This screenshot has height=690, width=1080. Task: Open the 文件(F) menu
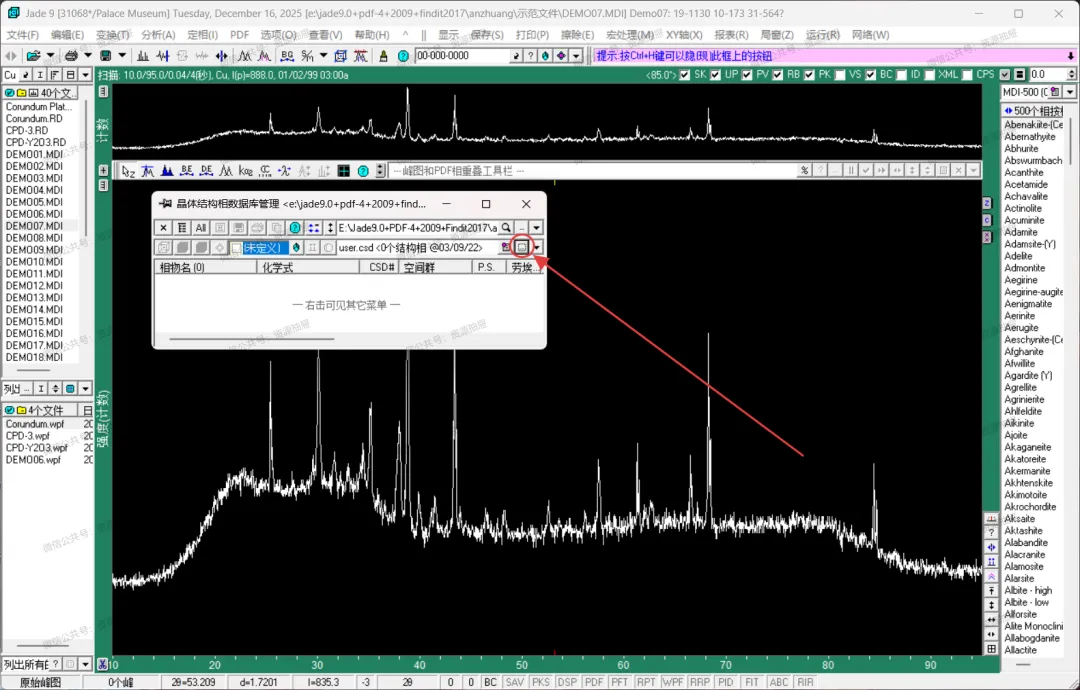23,34
